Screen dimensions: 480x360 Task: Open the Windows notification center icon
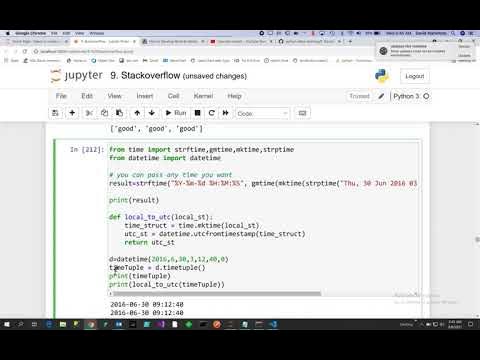click(471, 324)
